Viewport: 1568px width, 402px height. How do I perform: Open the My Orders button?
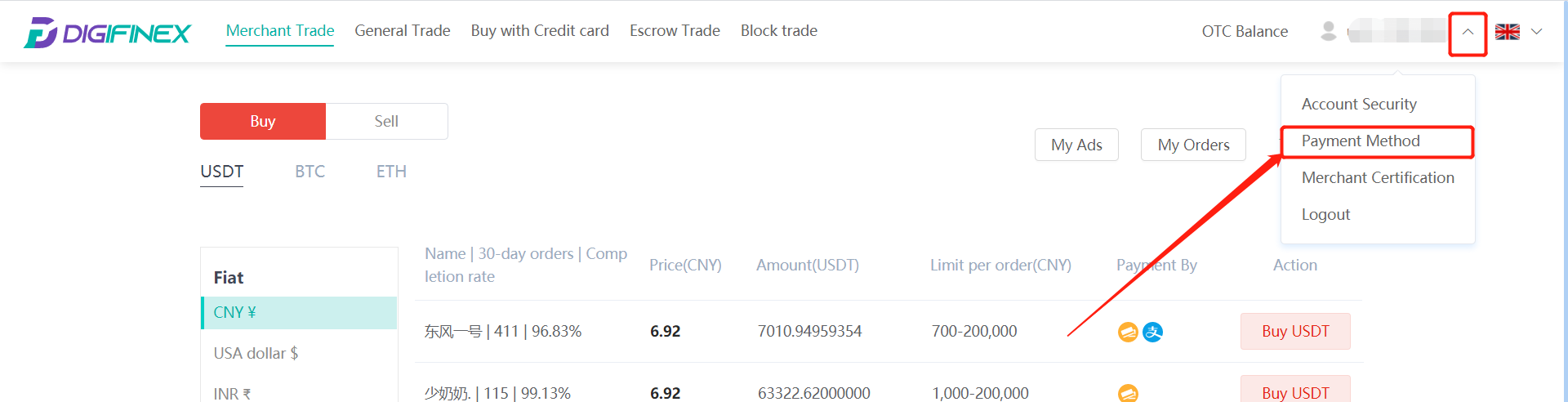coord(1193,145)
